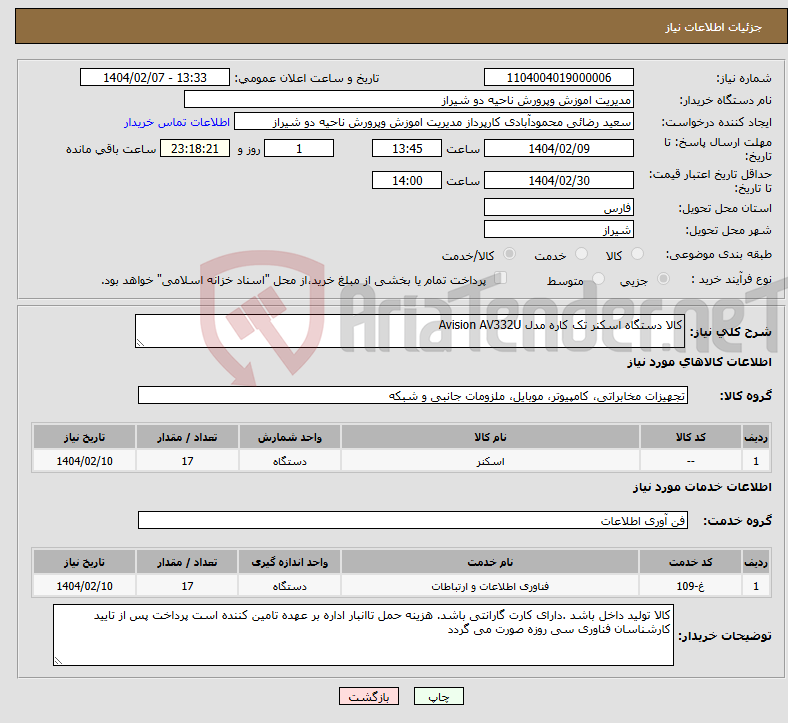
Task: Select the کالا/خدمت radio button
Action: point(509,254)
